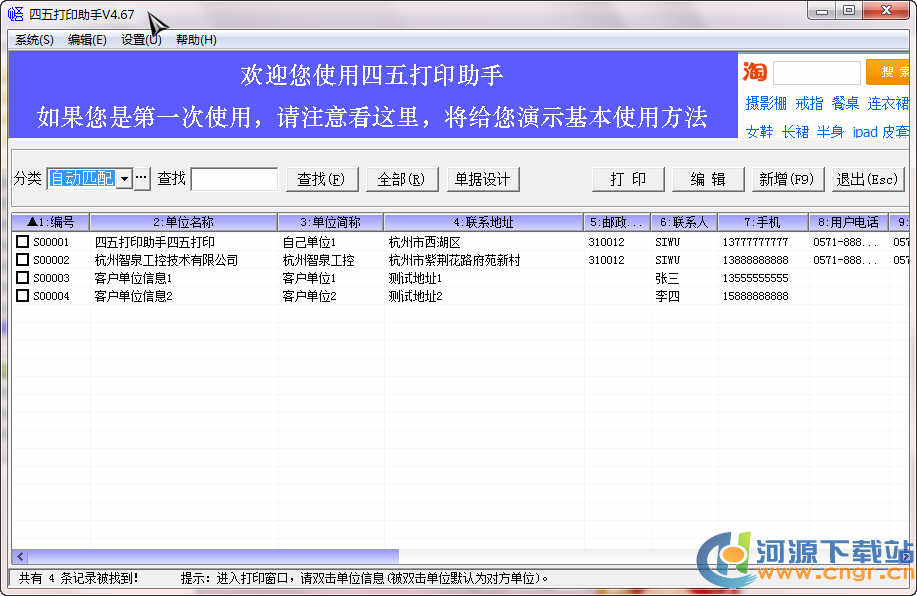Click the 新增(F9) button
The height and width of the screenshot is (596, 917).
click(788, 179)
